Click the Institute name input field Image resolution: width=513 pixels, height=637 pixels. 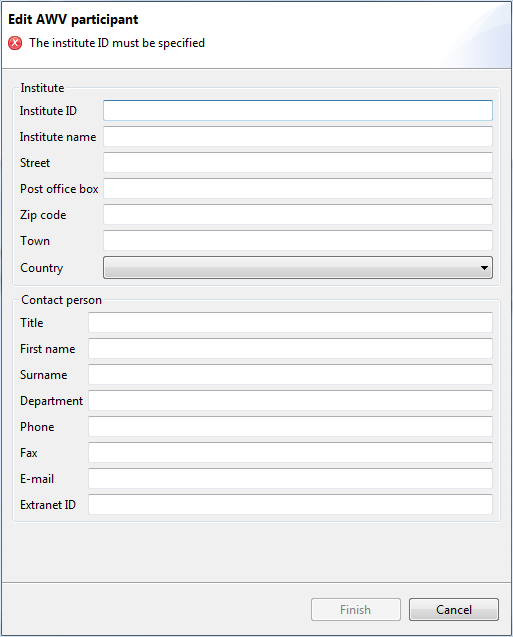pyautogui.click(x=298, y=136)
